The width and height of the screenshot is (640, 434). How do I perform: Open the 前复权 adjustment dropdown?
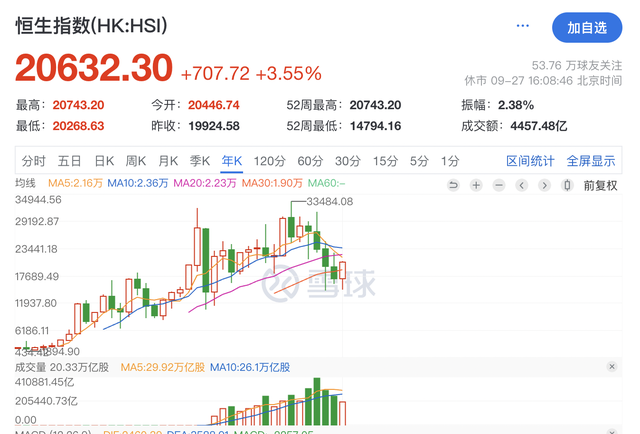(600, 186)
